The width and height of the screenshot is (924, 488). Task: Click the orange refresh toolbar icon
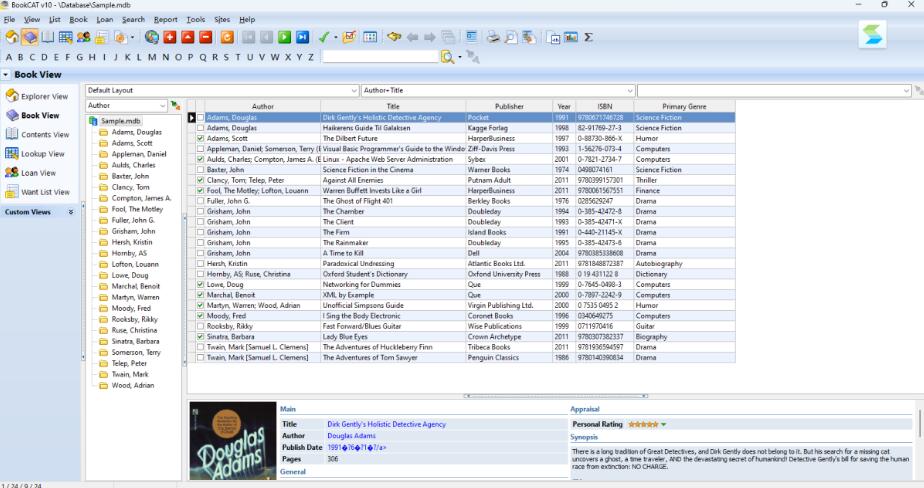tap(227, 37)
